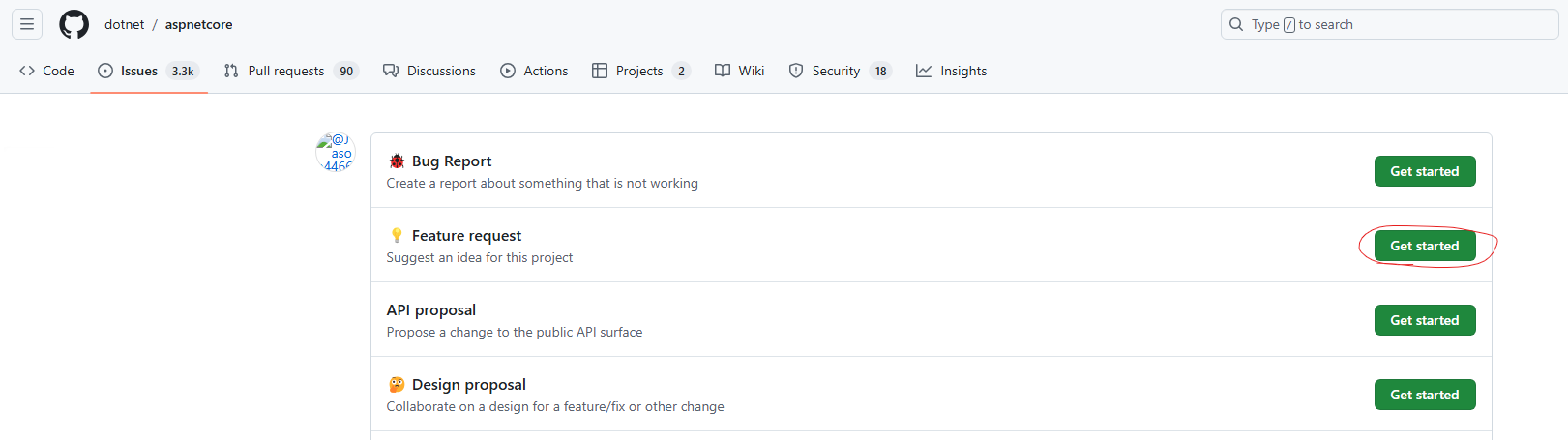
Task: Click the Pull requests count badge 90
Action: (x=346, y=71)
